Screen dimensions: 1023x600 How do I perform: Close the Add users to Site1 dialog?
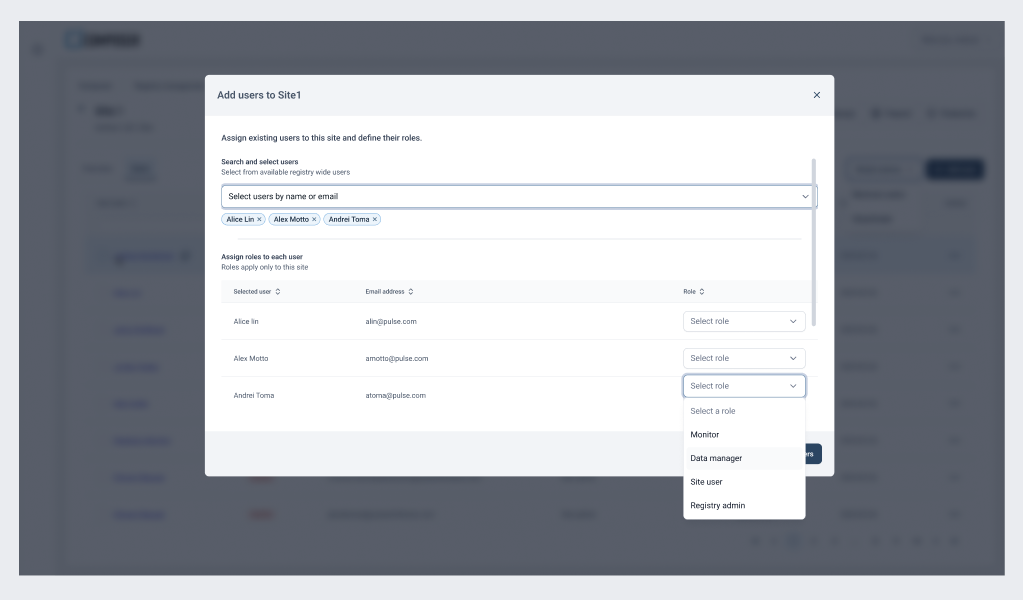pos(816,95)
